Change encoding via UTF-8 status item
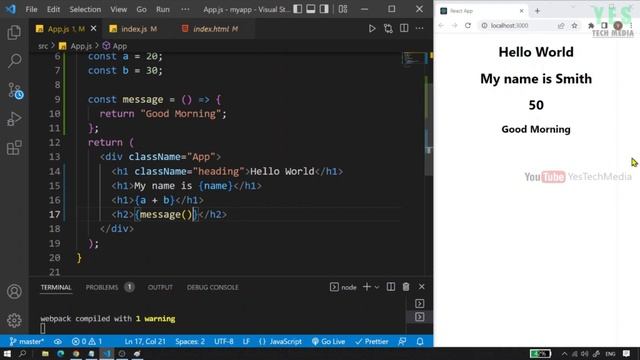Screen dimensions: 640x360 pos(224,341)
